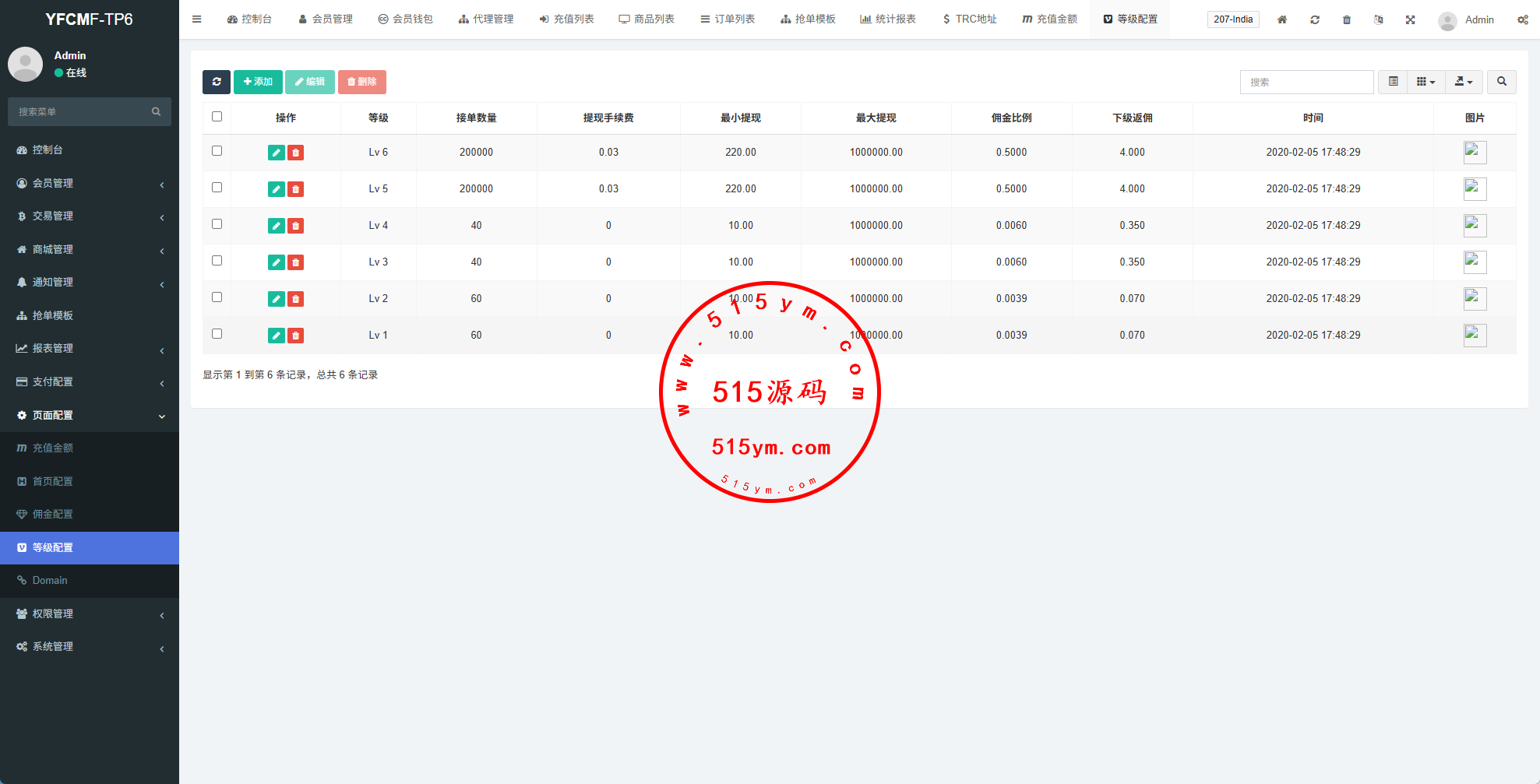Toggle the sidebar with hamburger icon

[197, 19]
